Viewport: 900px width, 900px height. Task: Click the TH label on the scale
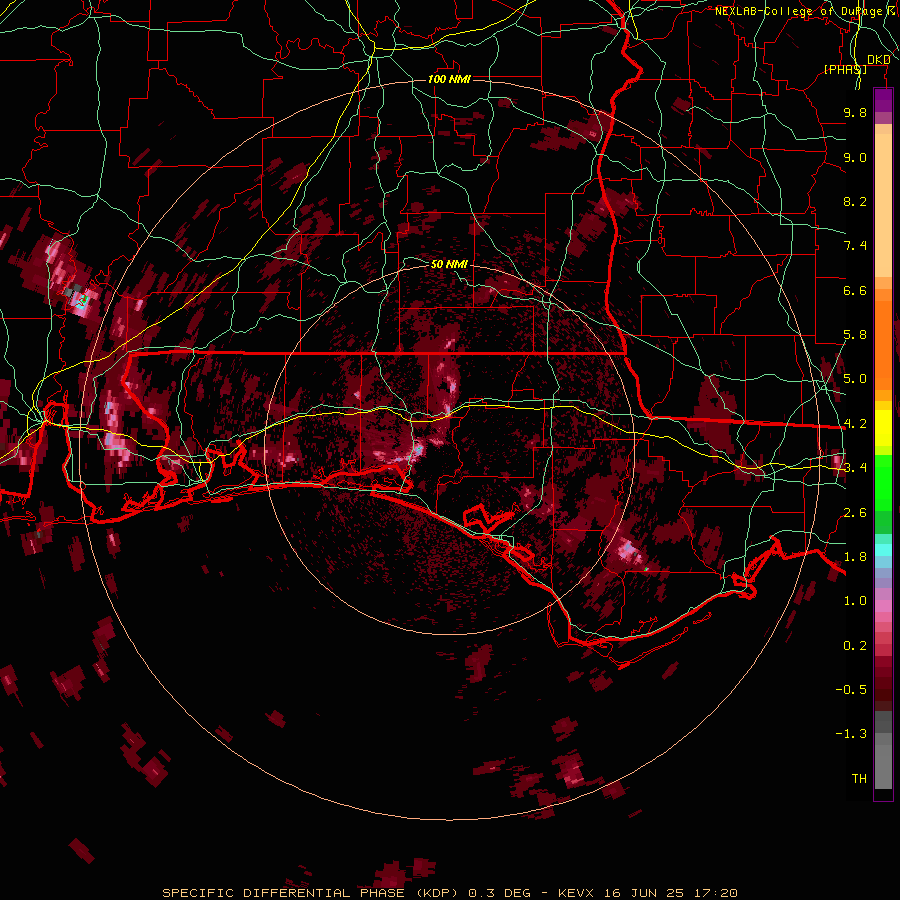click(859, 779)
